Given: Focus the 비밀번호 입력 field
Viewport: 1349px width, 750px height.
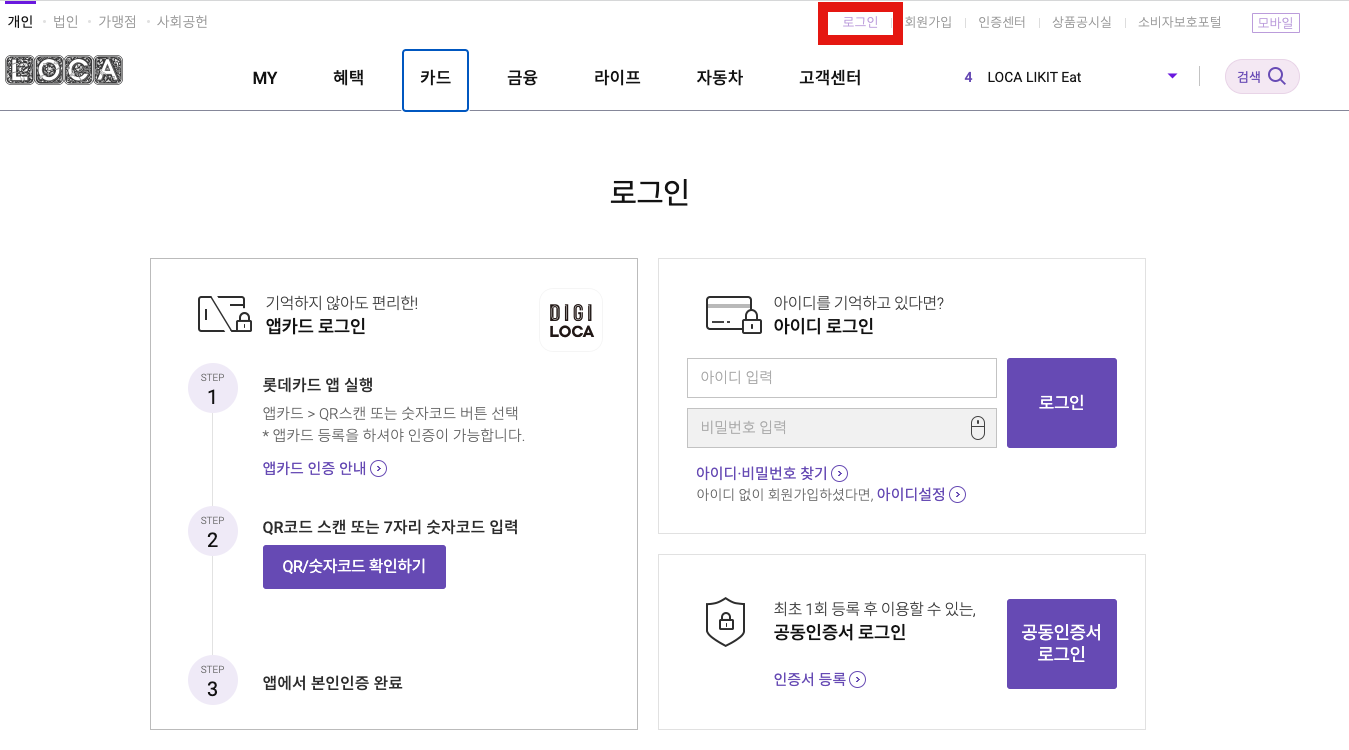Looking at the screenshot, I should (x=841, y=428).
